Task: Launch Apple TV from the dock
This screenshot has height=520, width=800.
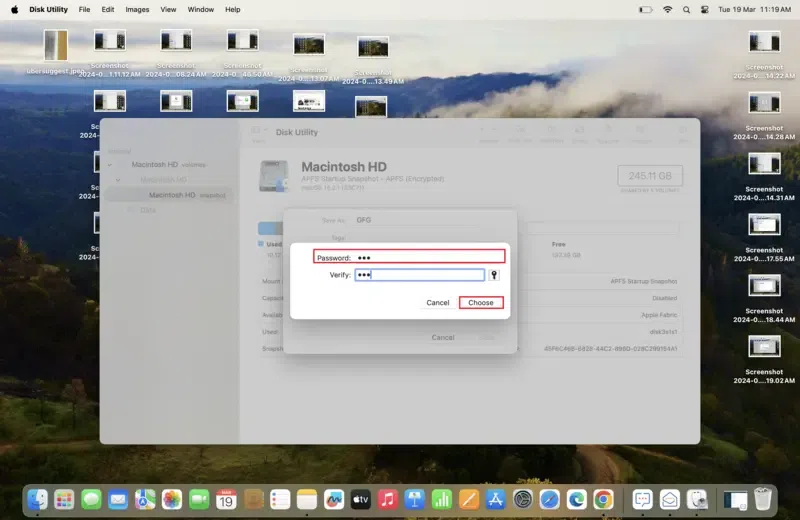Action: [361, 500]
